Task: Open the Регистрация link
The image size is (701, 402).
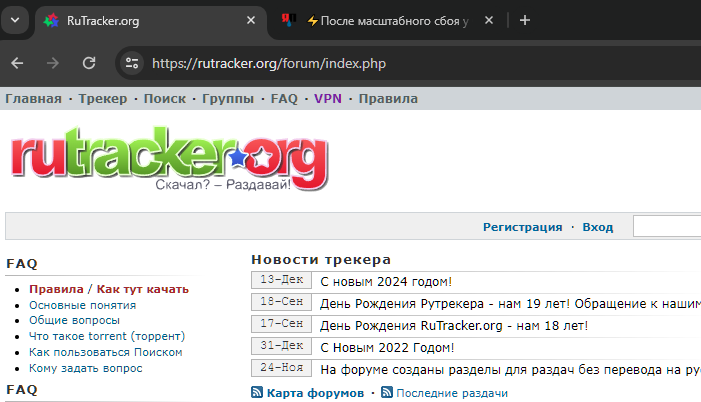Action: pos(523,227)
